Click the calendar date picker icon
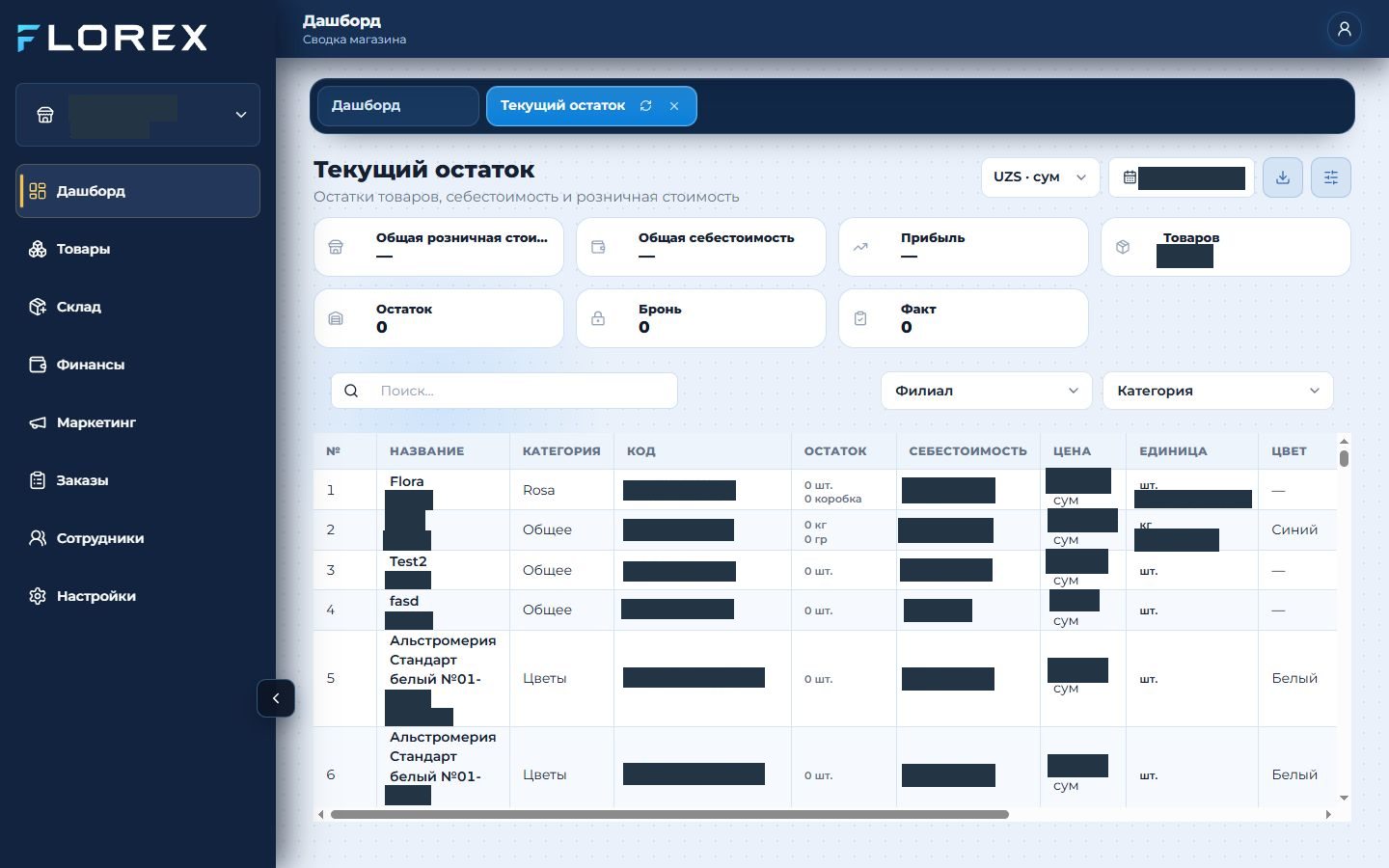Screen dimensions: 1389x868 1130,177
